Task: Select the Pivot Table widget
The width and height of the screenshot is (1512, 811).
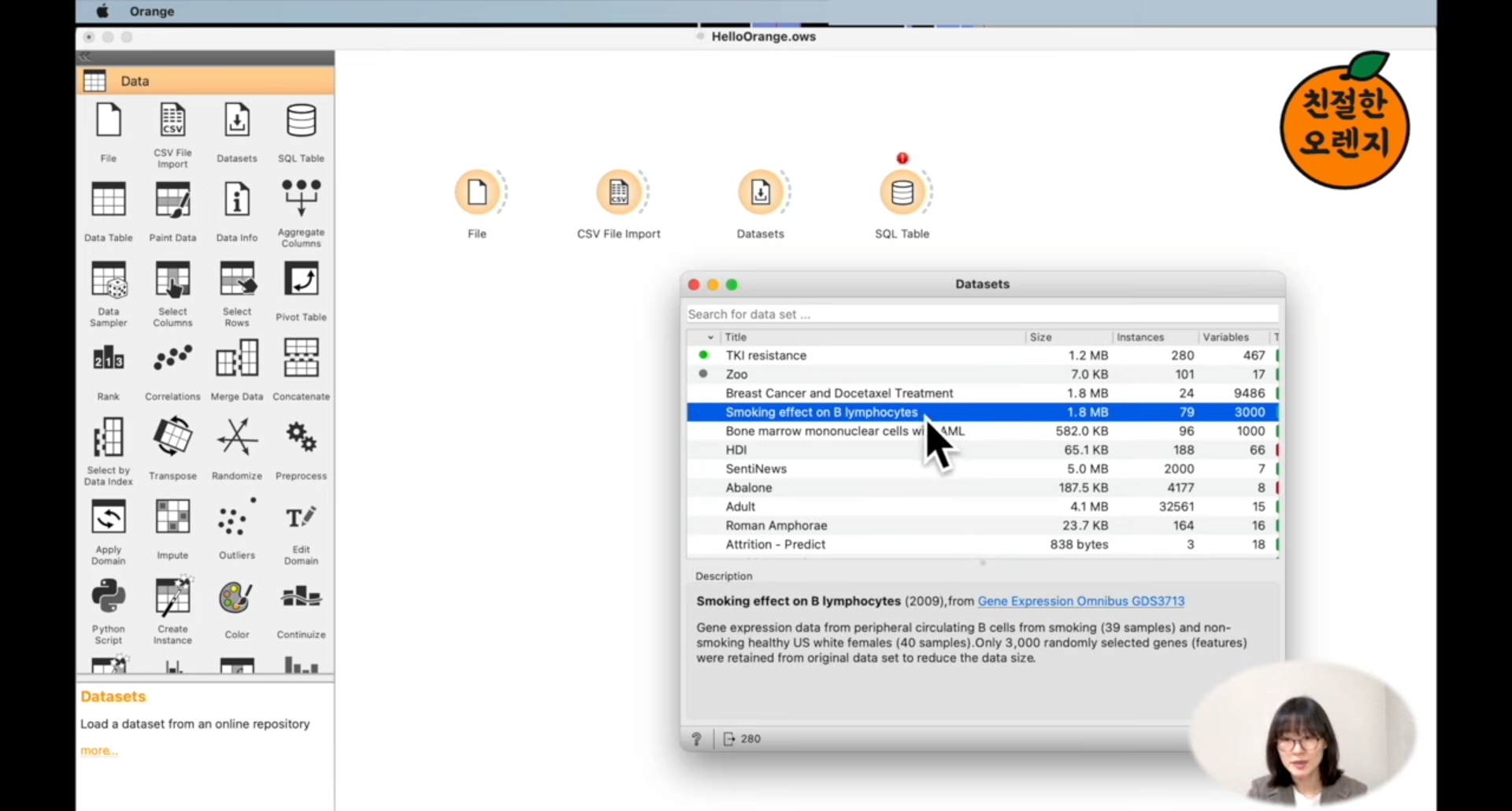Action: click(x=301, y=291)
